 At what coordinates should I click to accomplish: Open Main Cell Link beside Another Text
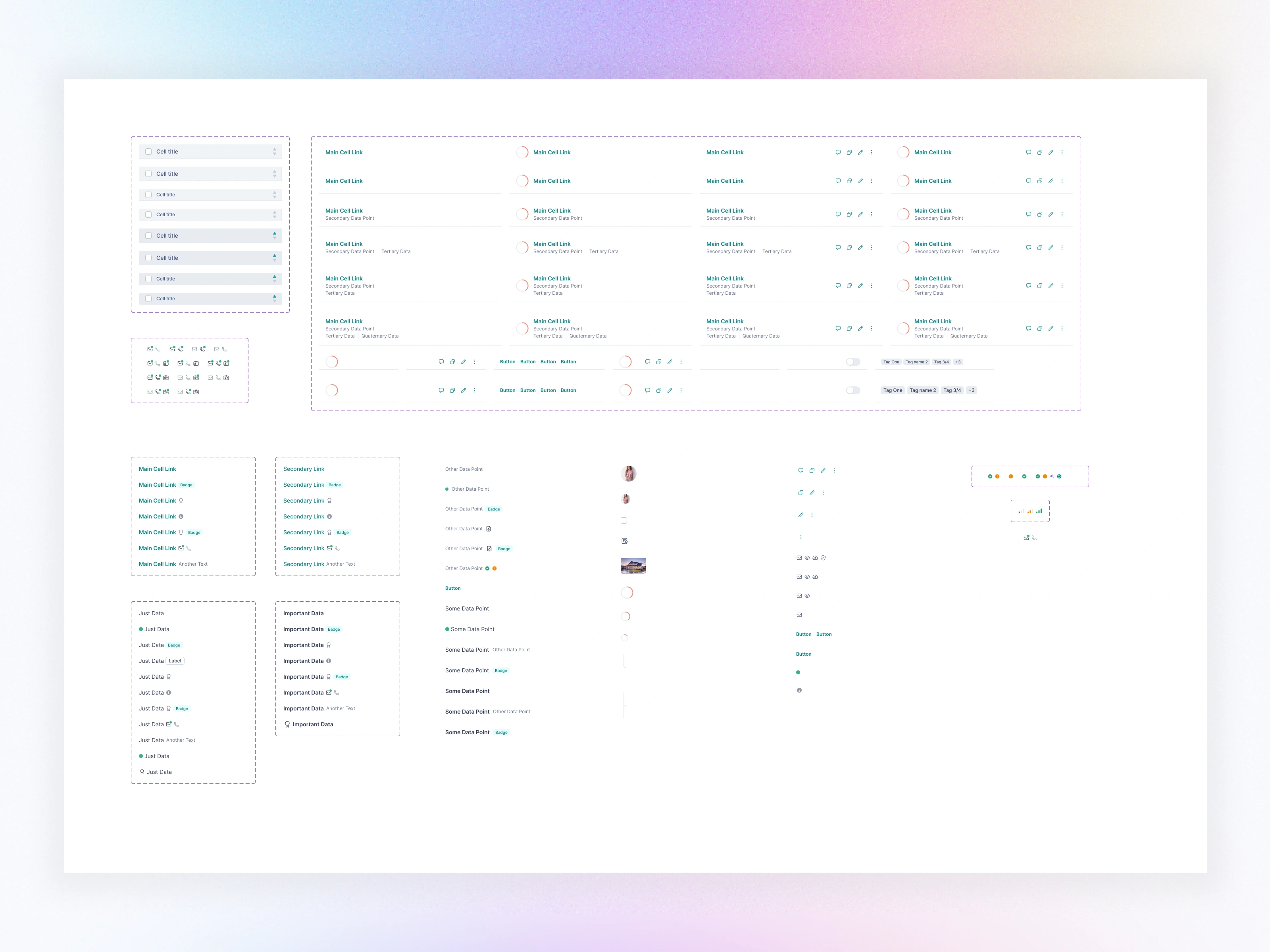click(157, 564)
